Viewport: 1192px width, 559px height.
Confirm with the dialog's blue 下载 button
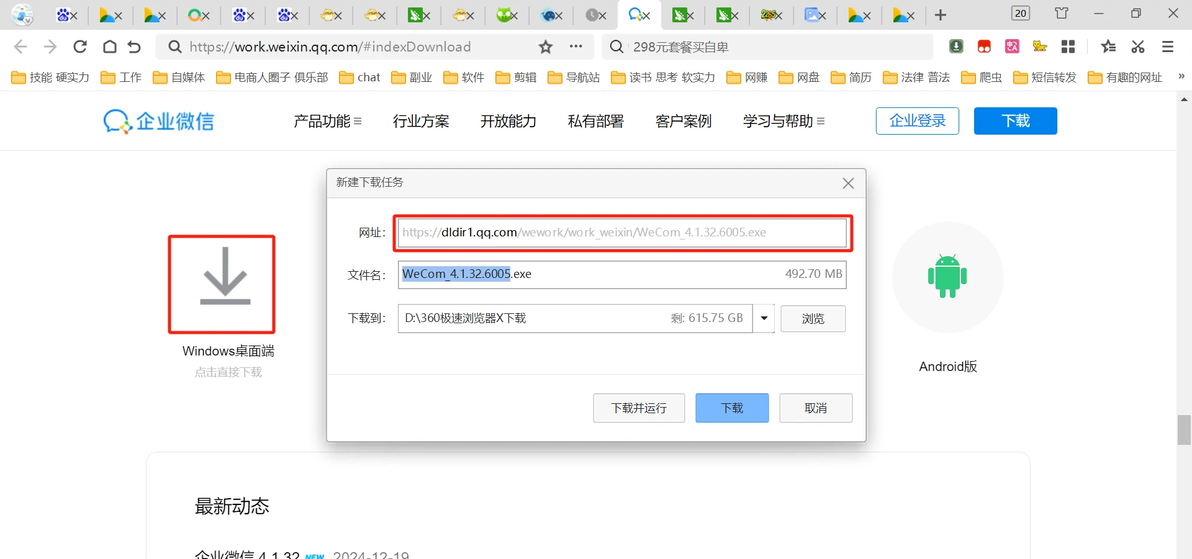point(732,408)
